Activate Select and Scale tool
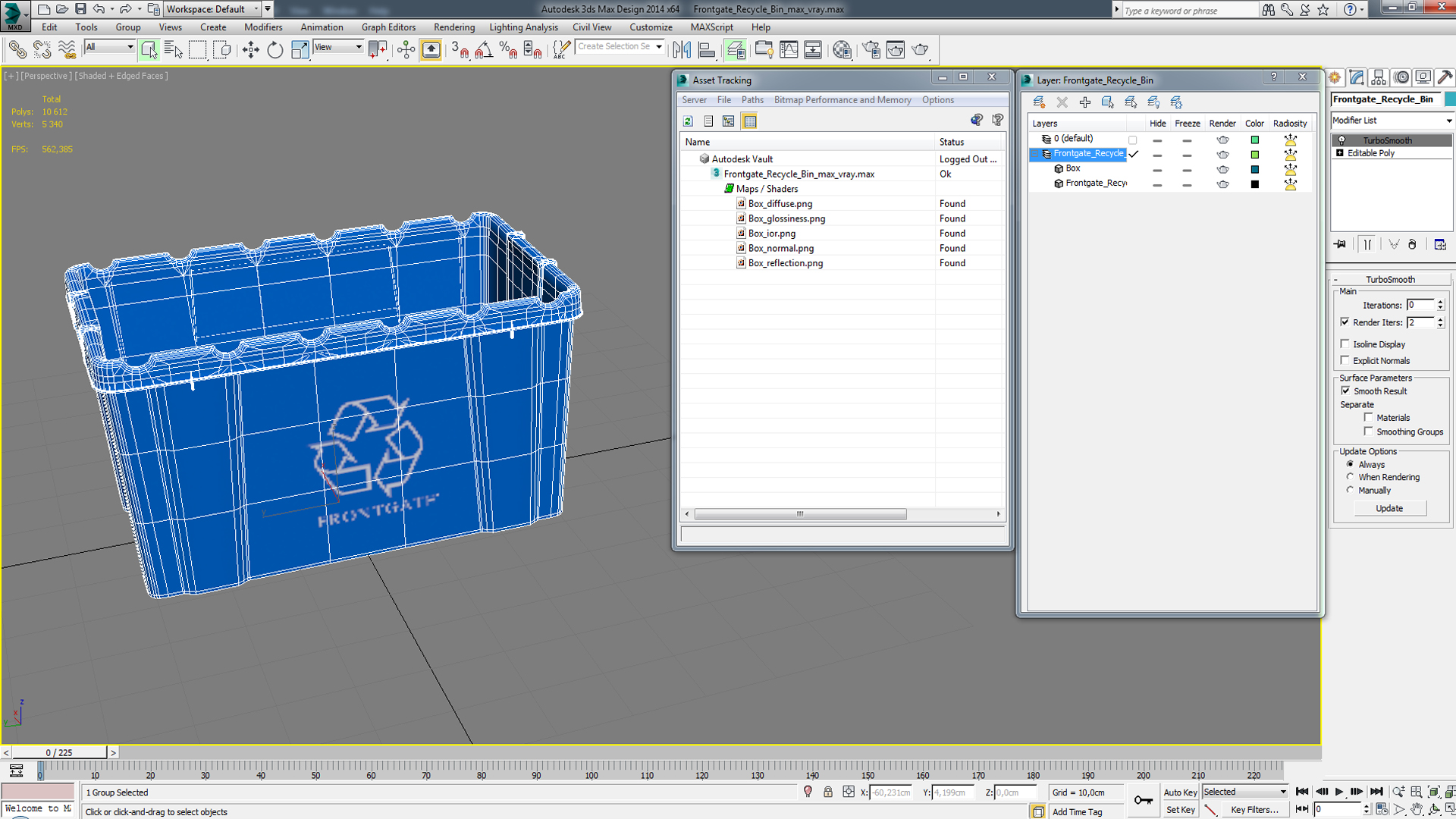 tap(300, 50)
